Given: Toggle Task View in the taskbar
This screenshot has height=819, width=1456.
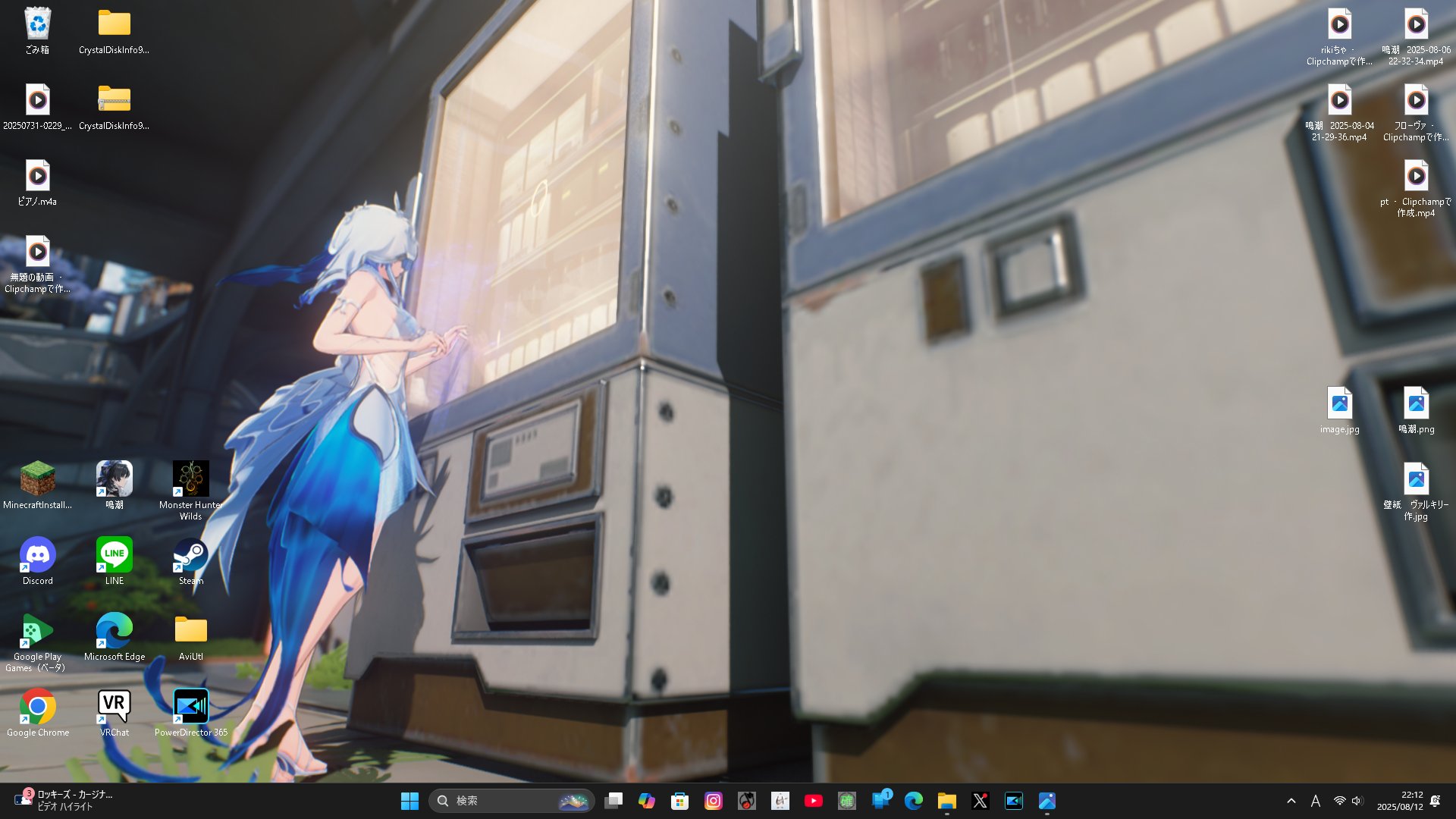Looking at the screenshot, I should 613,801.
